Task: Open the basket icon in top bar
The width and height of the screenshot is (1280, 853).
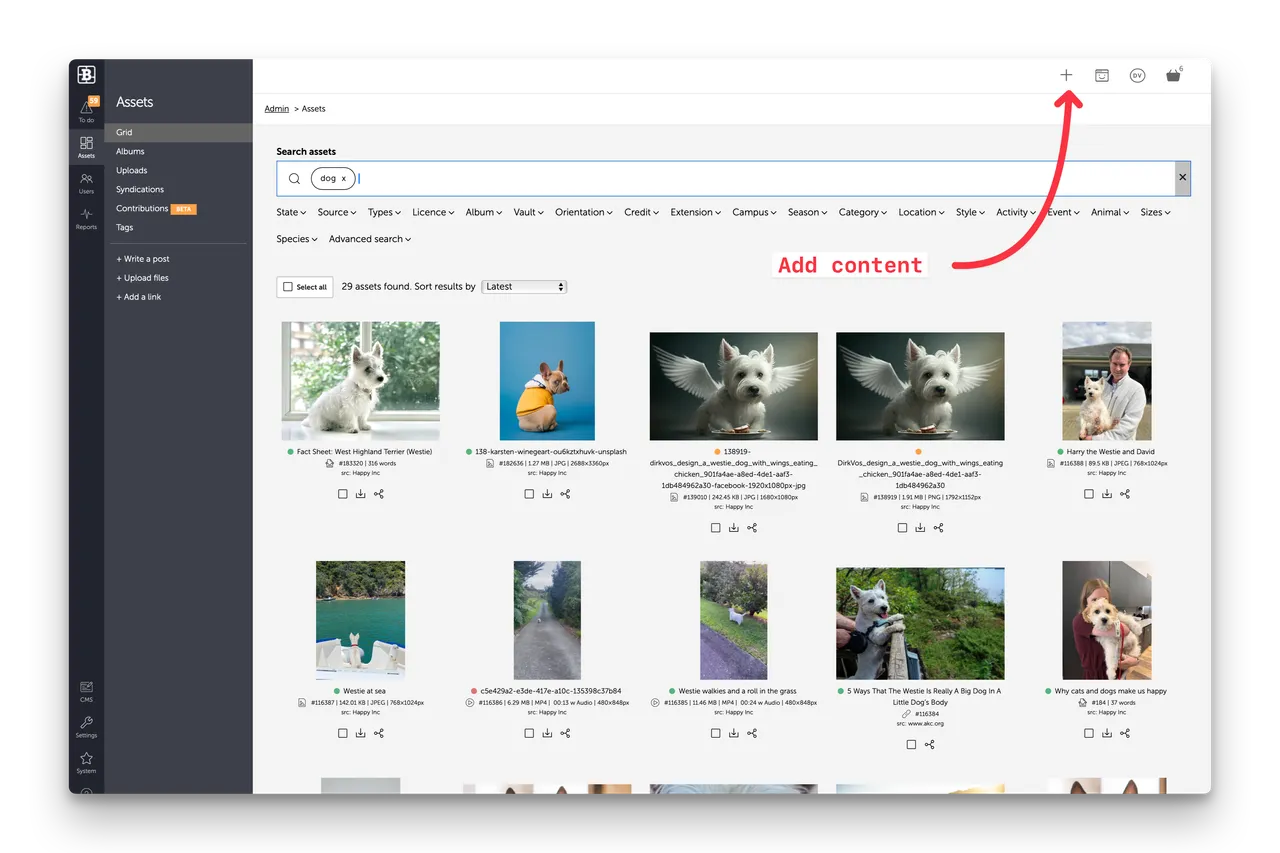Action: 1173,75
